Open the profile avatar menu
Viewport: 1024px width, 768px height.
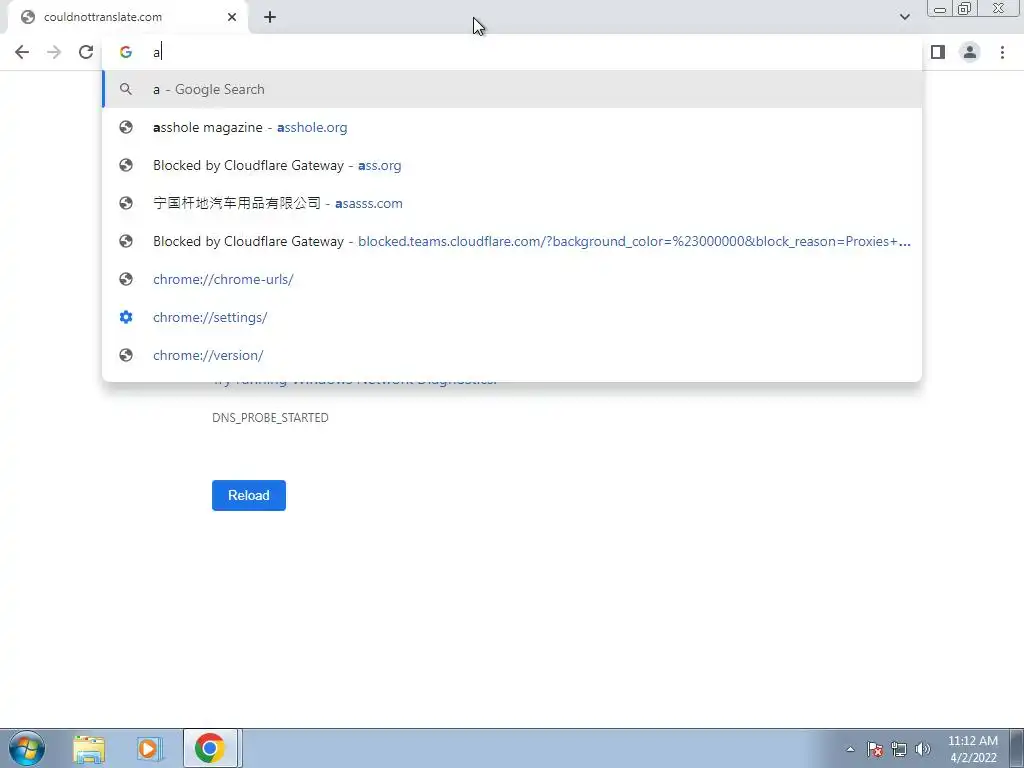970,52
